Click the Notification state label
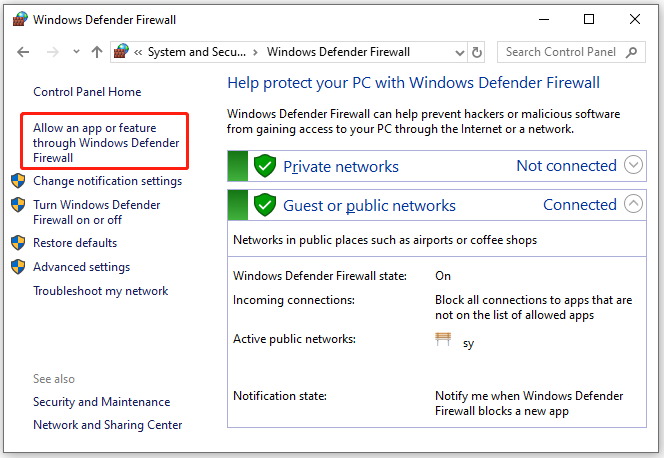This screenshot has height=458, width=664. 280,396
